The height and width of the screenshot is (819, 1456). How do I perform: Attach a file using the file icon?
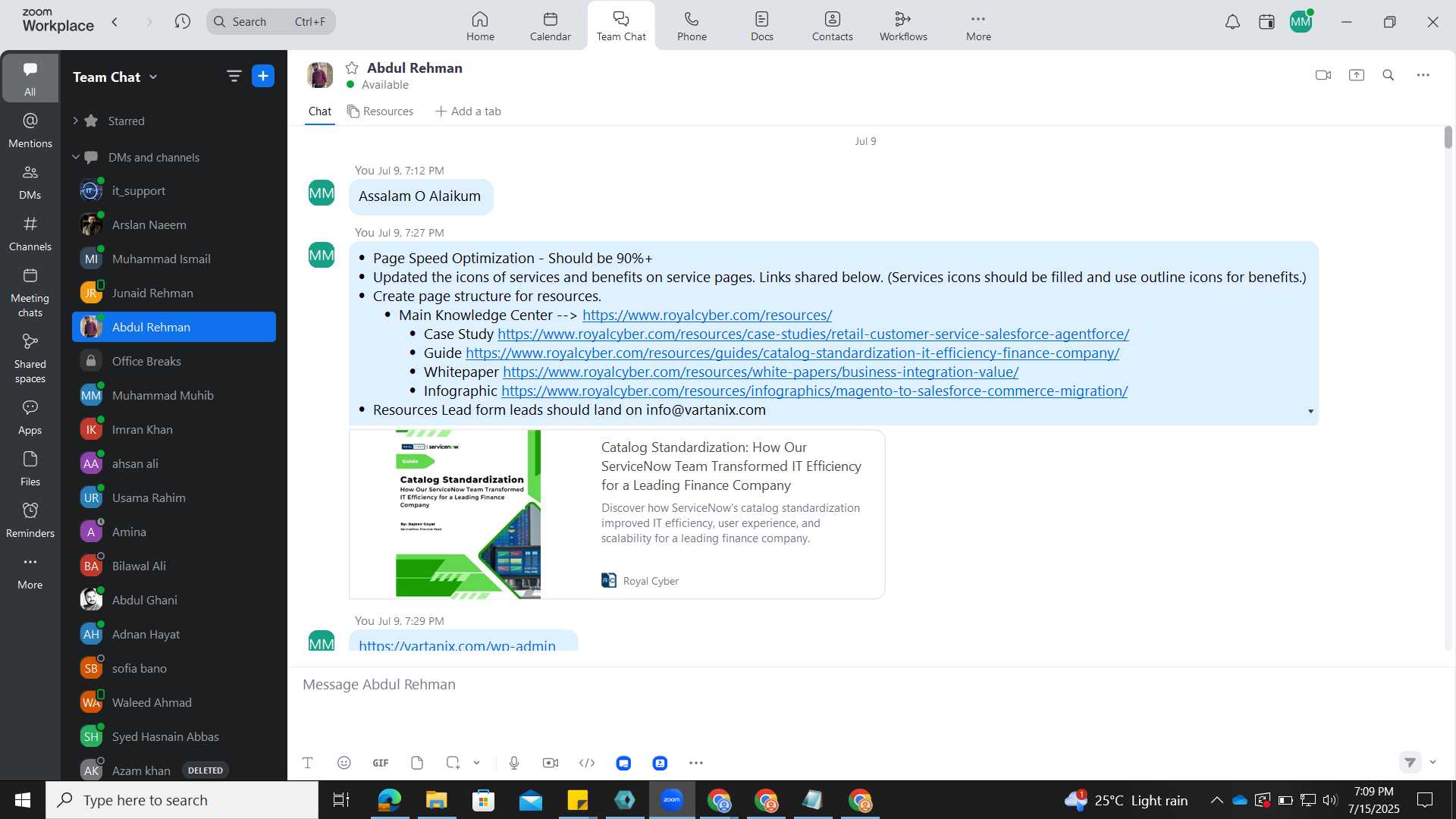pyautogui.click(x=417, y=763)
